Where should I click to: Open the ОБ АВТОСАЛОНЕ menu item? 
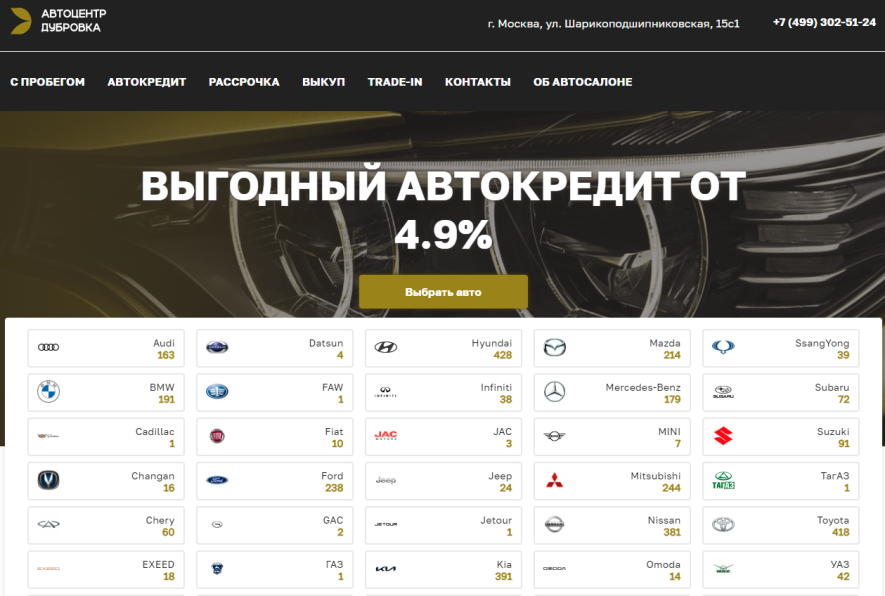(x=582, y=82)
